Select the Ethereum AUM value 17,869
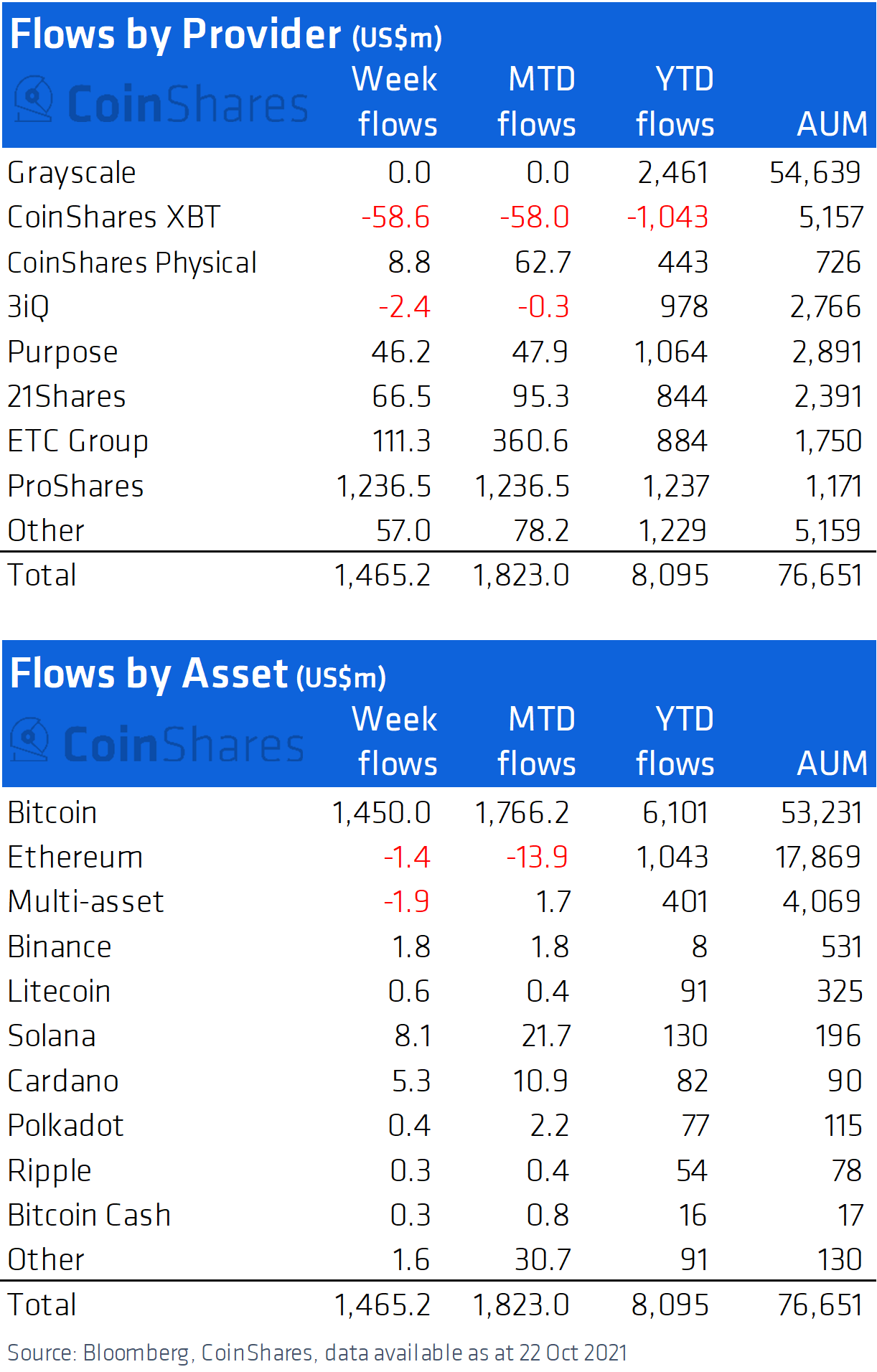877x1372 pixels. pos(817,857)
